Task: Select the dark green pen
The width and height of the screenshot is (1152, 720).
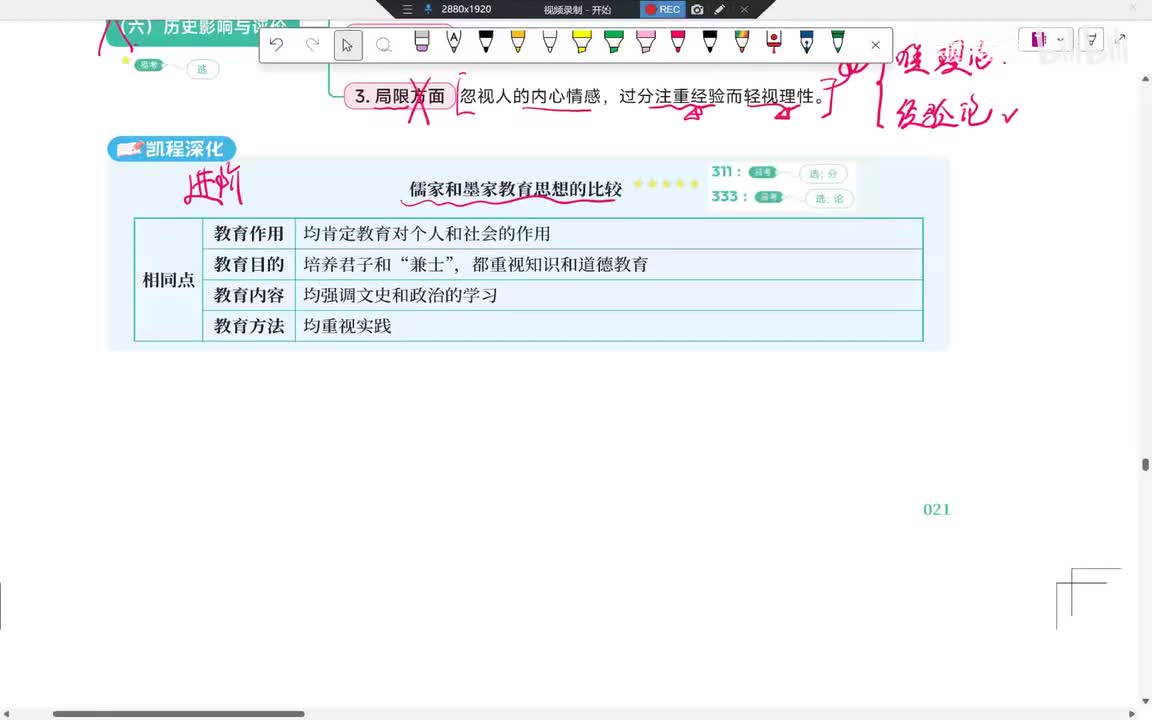Action: [x=838, y=41]
